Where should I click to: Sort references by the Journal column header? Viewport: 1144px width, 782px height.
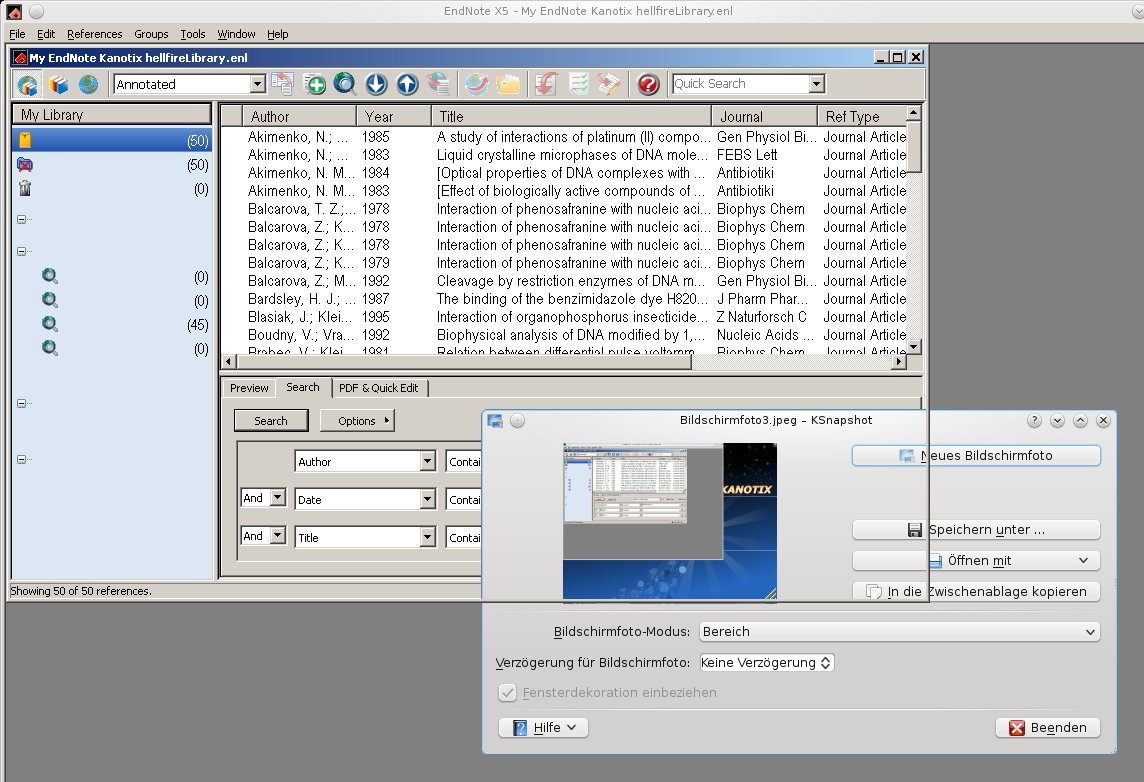coord(765,117)
